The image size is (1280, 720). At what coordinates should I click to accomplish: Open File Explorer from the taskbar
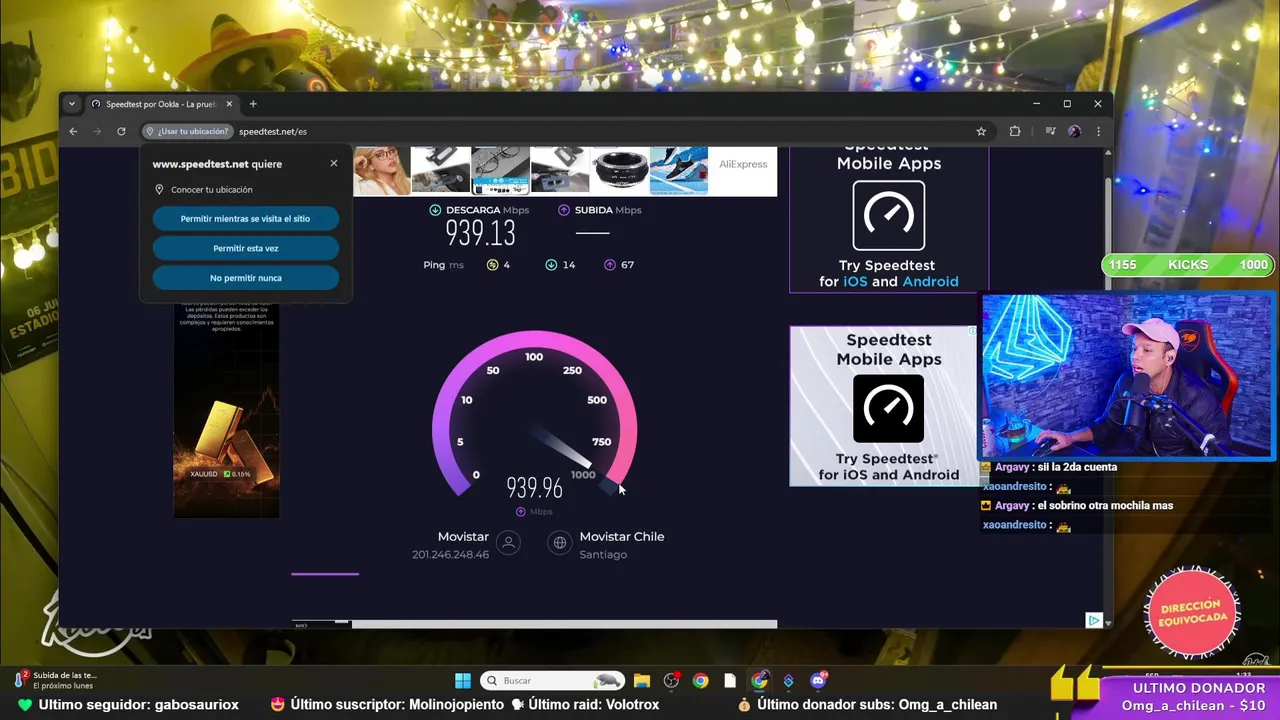coord(642,681)
